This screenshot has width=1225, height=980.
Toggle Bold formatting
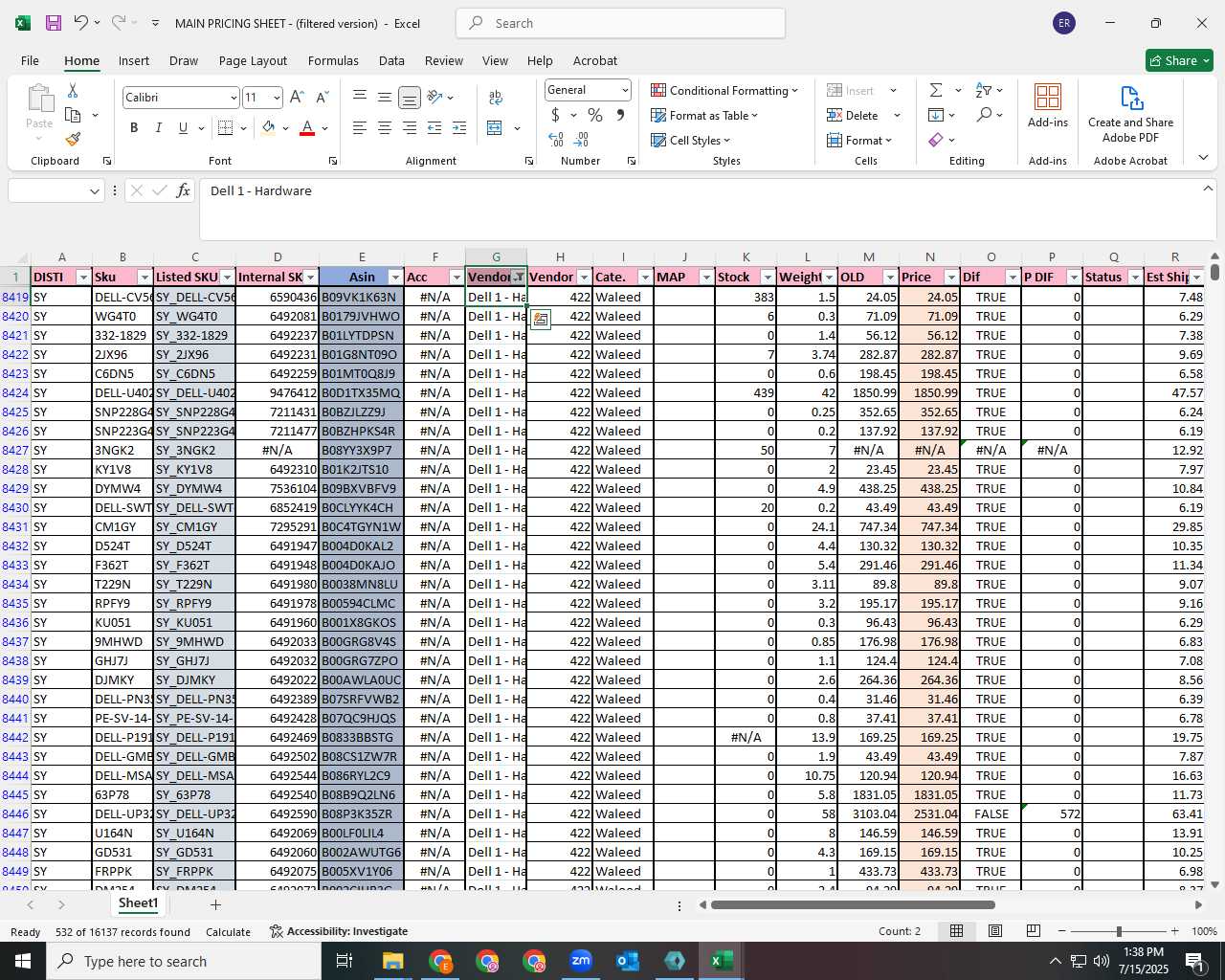click(x=134, y=127)
